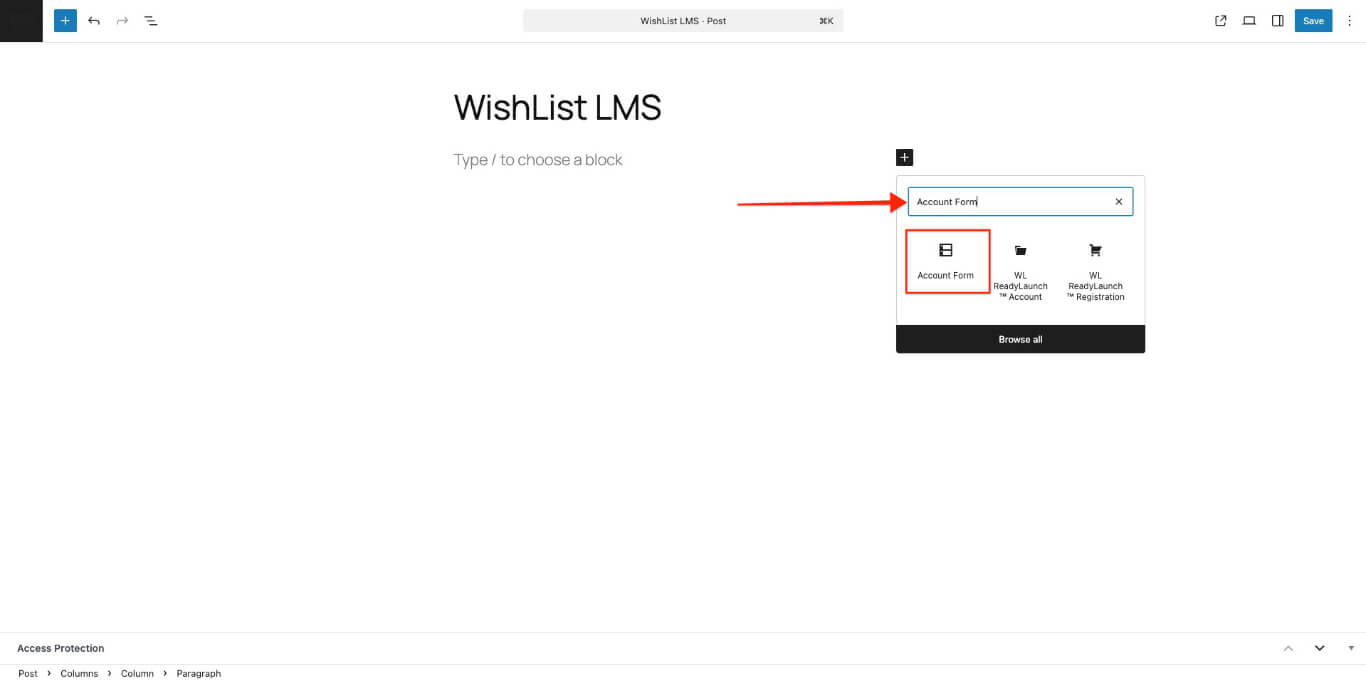Screen dimensions: 1366x681
Task: Move Access Protection panel down
Action: coord(1319,648)
